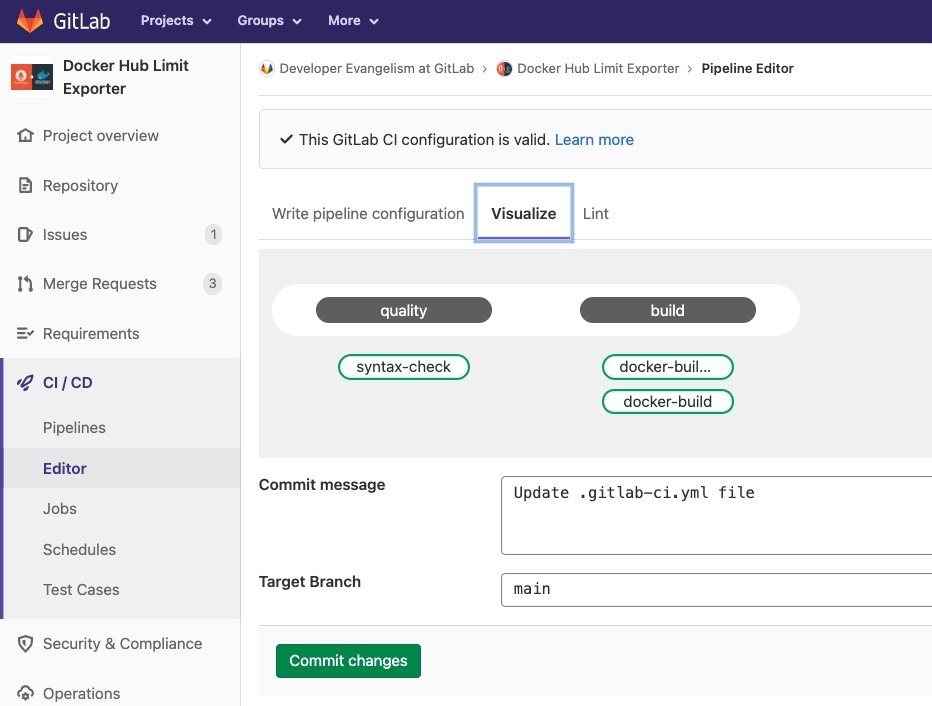Click the Docker Hub Limit Exporter project avatar
The width and height of the screenshot is (932, 706).
(32, 77)
